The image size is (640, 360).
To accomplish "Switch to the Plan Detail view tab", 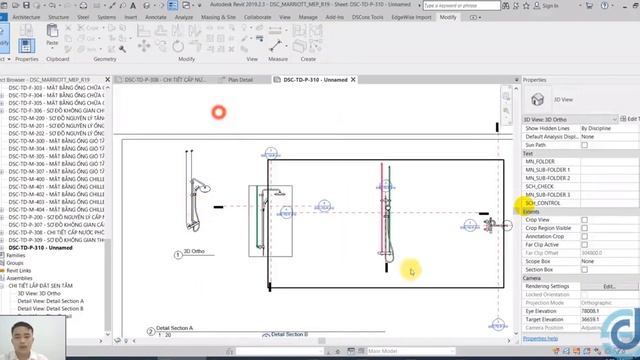I will tap(240, 80).
